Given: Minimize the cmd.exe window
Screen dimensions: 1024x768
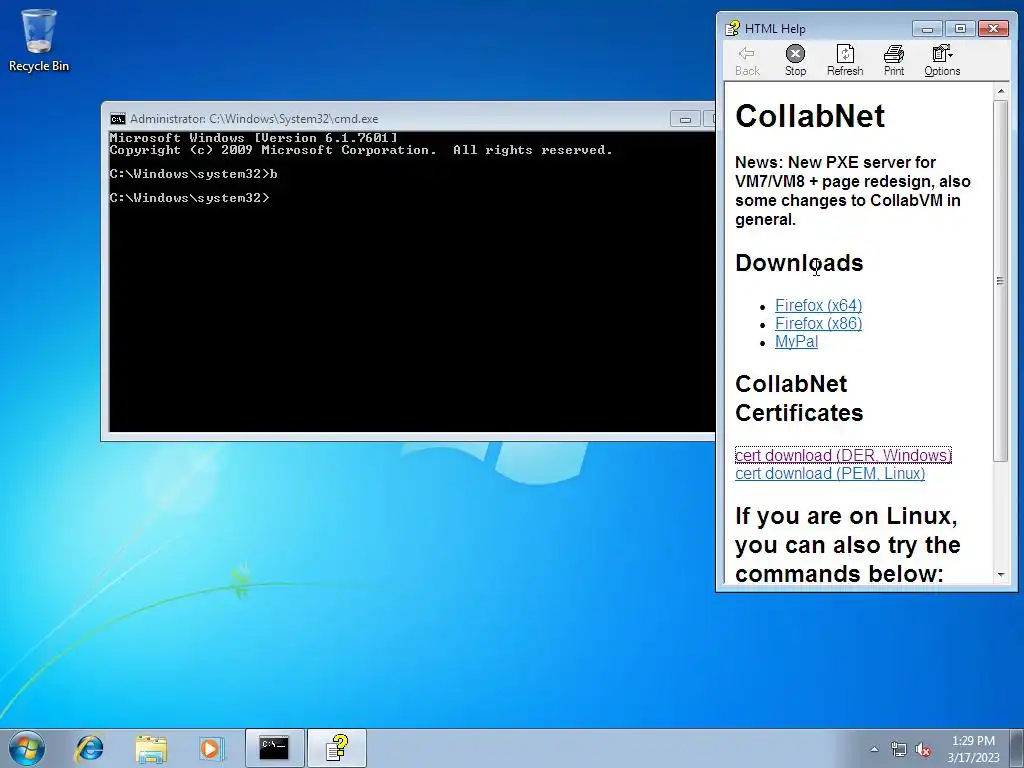Looking at the screenshot, I should pos(684,120).
